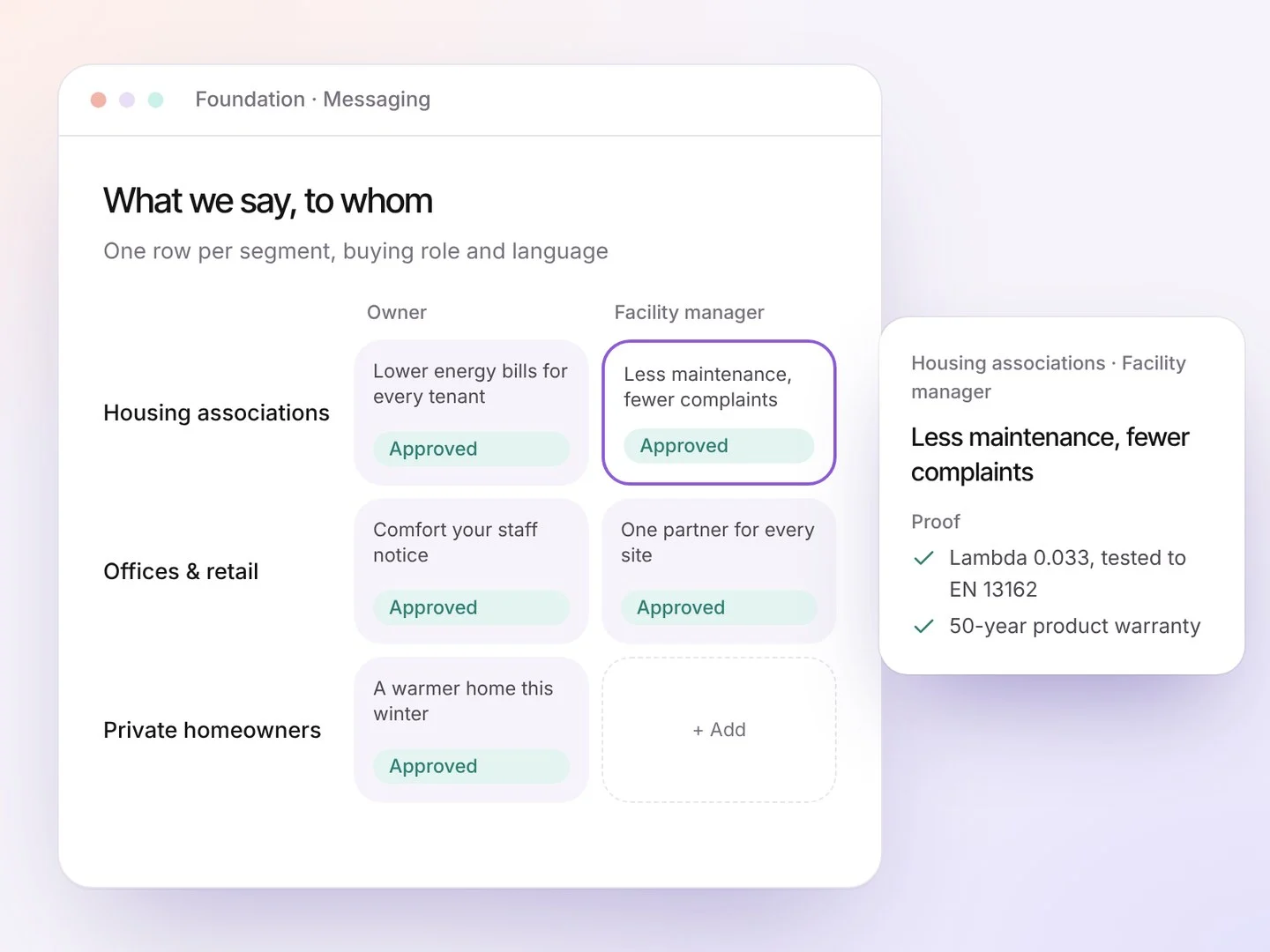The height and width of the screenshot is (952, 1270).
Task: Click checkmark beside Lambda 0.033 proof
Action: pos(923,558)
